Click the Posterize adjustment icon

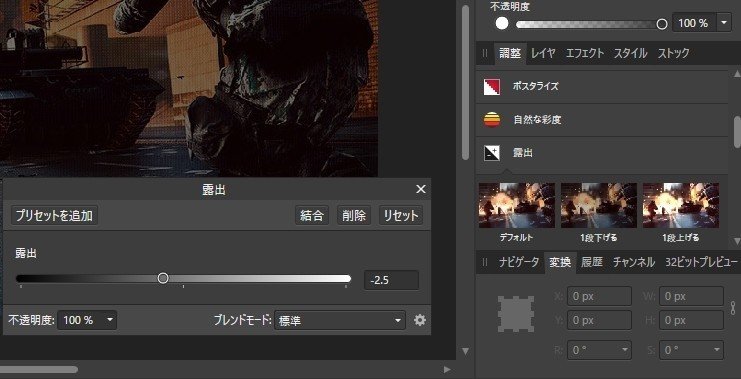pos(492,87)
